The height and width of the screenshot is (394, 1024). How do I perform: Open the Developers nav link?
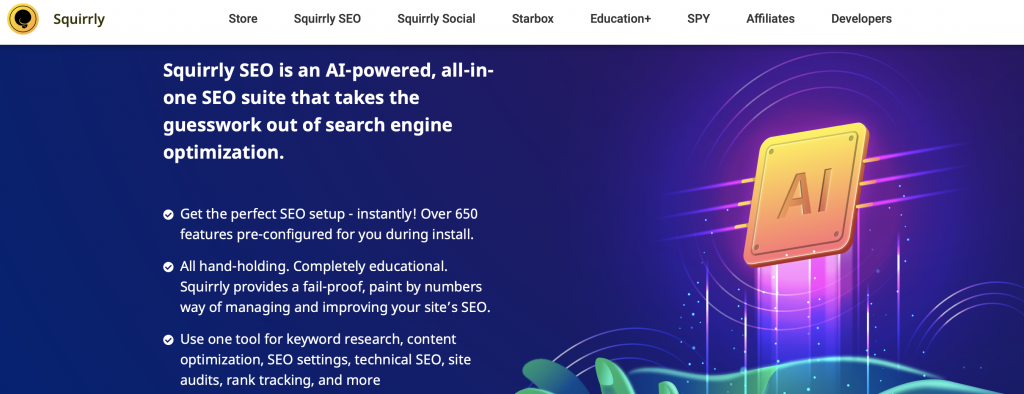click(x=861, y=19)
